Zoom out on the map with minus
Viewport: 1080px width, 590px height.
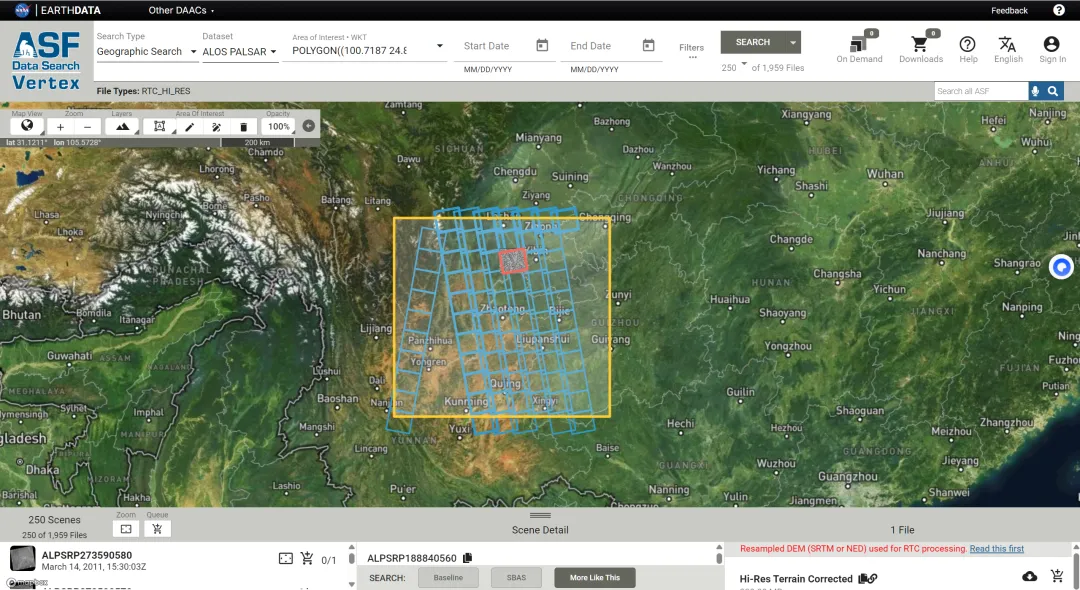[87, 127]
